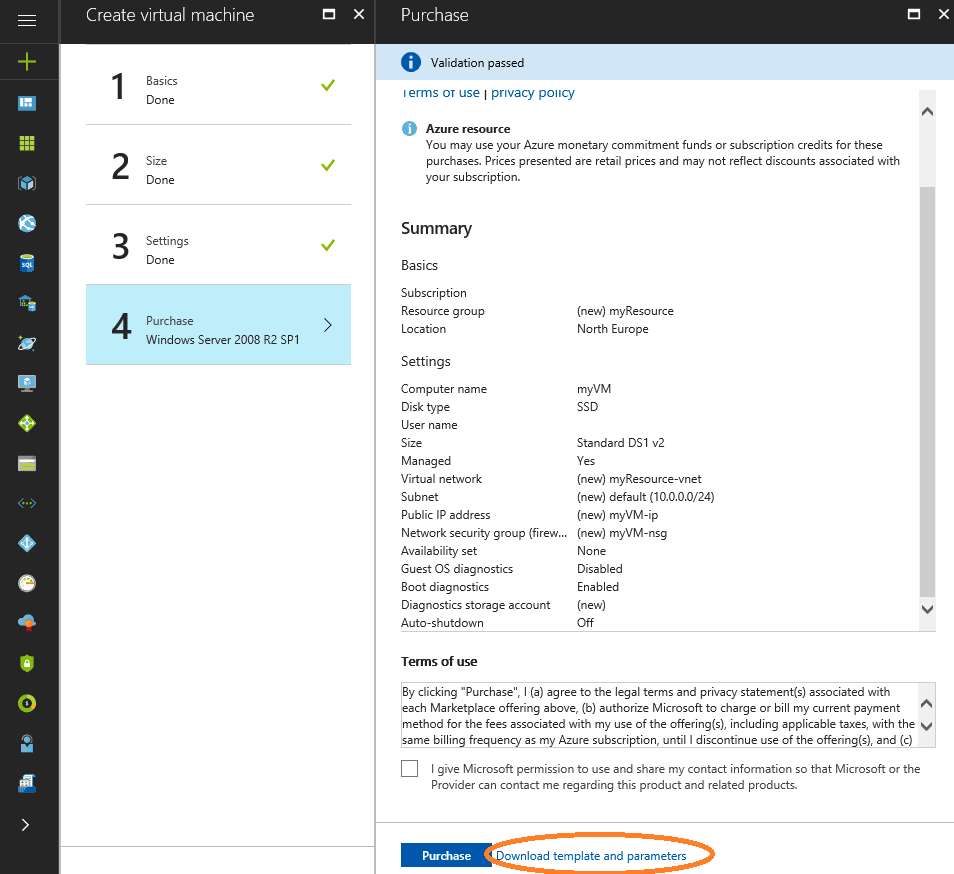
Task: Select step 4 Purchase Windows Server 2008
Action: (x=218, y=325)
